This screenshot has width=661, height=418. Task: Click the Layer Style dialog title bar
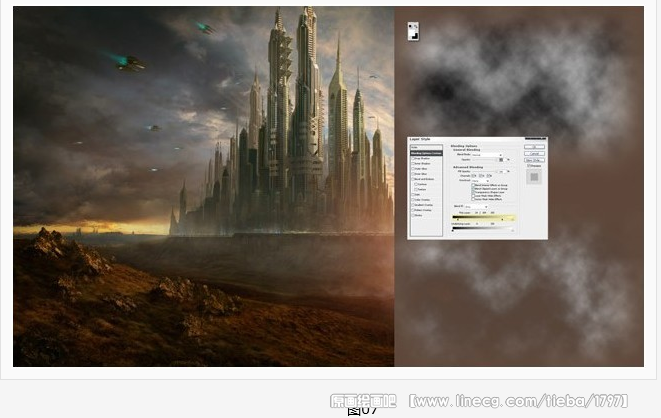478,139
